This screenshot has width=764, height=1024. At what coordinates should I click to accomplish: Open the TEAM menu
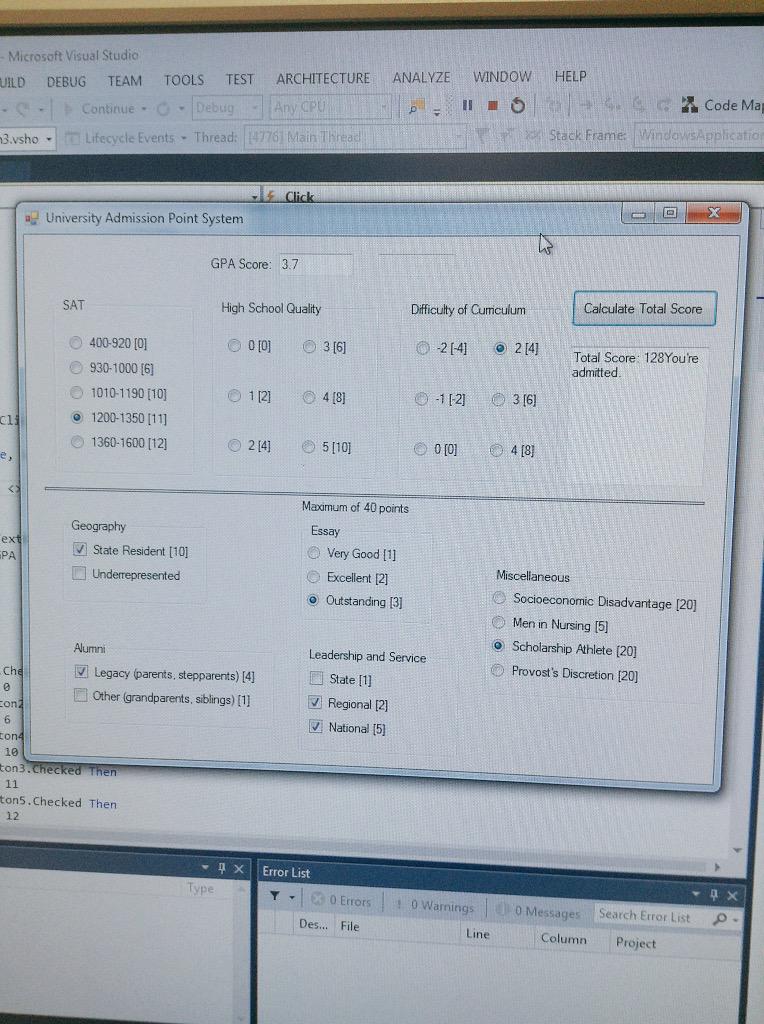(x=125, y=81)
